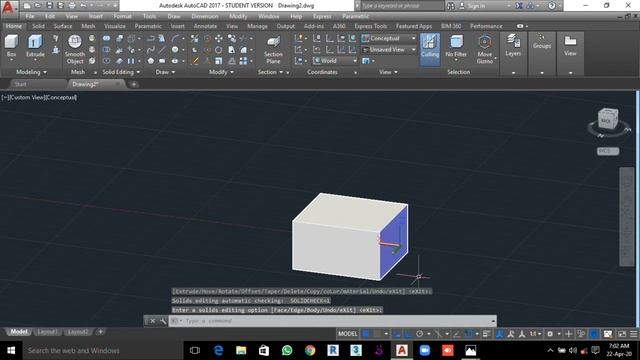Switch to the Layout1 tab
The image size is (640, 360).
point(47,332)
